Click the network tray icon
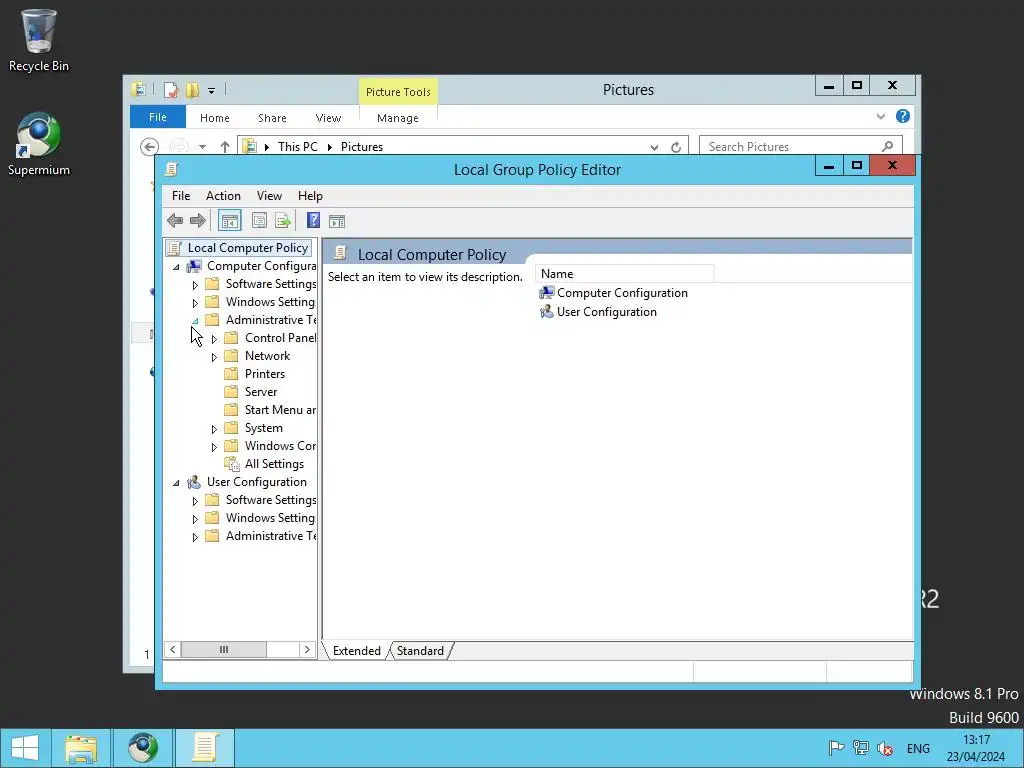 (x=861, y=748)
